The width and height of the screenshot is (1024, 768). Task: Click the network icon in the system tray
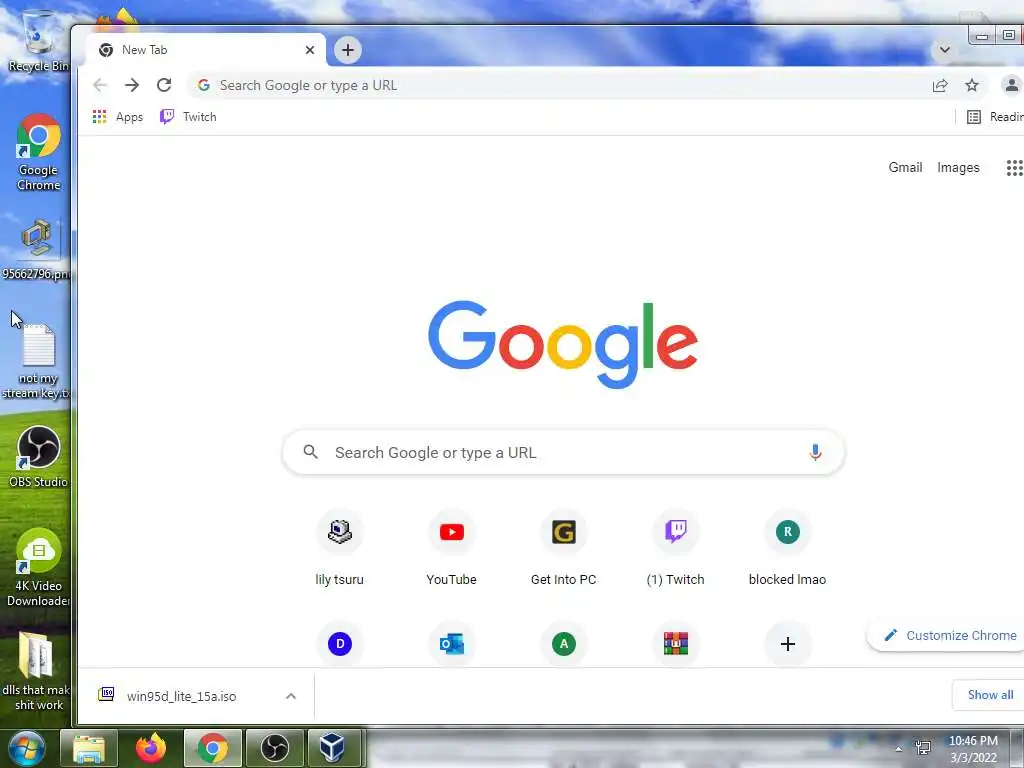[x=923, y=747]
